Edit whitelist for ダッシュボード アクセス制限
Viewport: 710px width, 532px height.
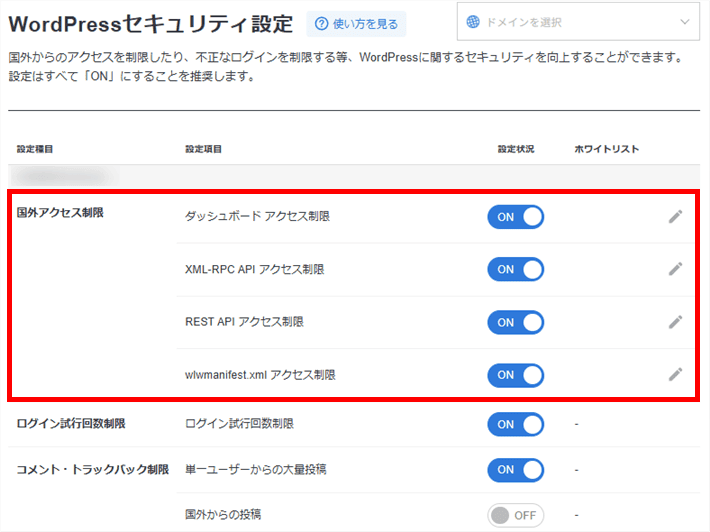click(x=675, y=216)
